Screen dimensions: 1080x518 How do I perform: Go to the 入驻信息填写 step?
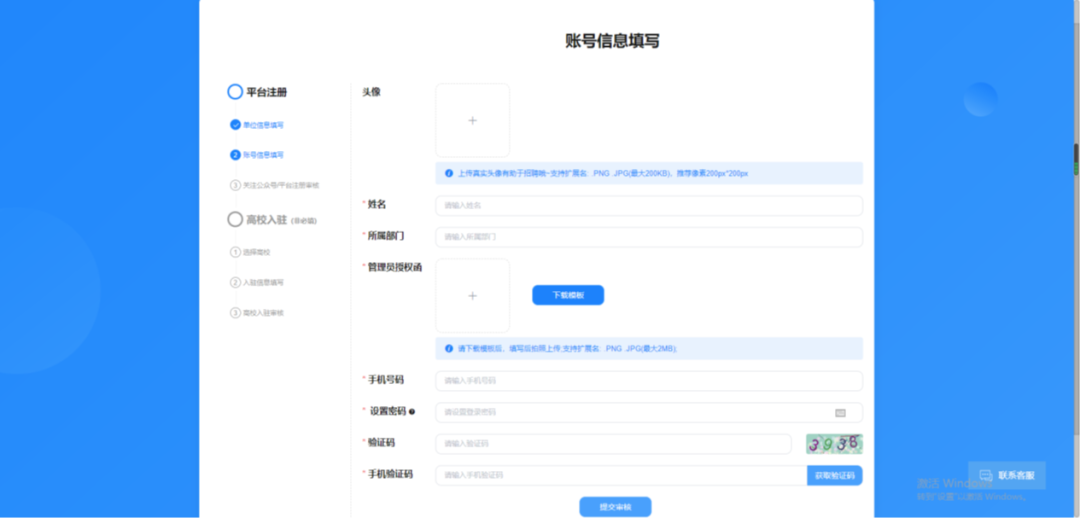pyautogui.click(x=236, y=283)
